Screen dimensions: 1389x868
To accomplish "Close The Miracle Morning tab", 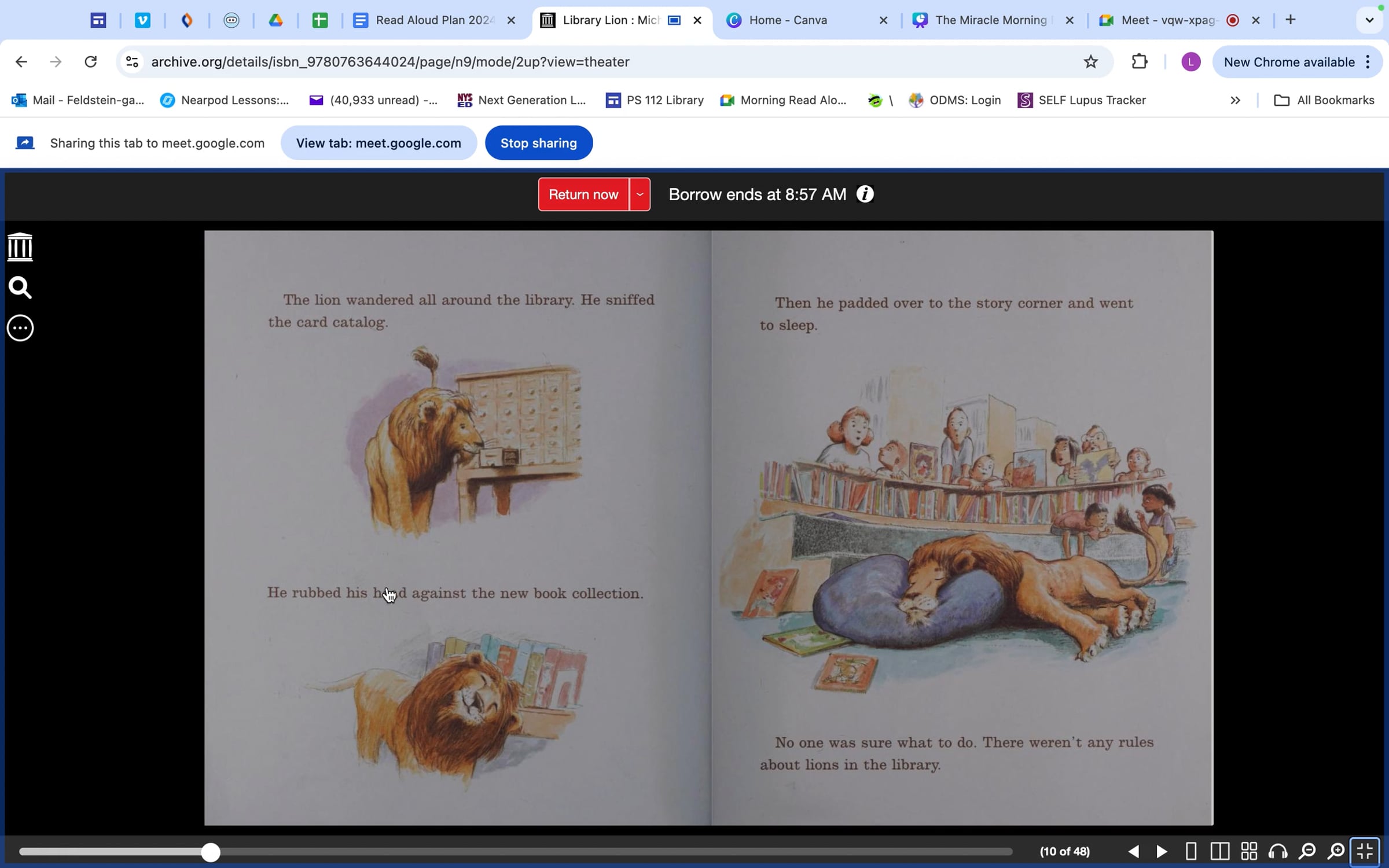I will pos(1070,20).
